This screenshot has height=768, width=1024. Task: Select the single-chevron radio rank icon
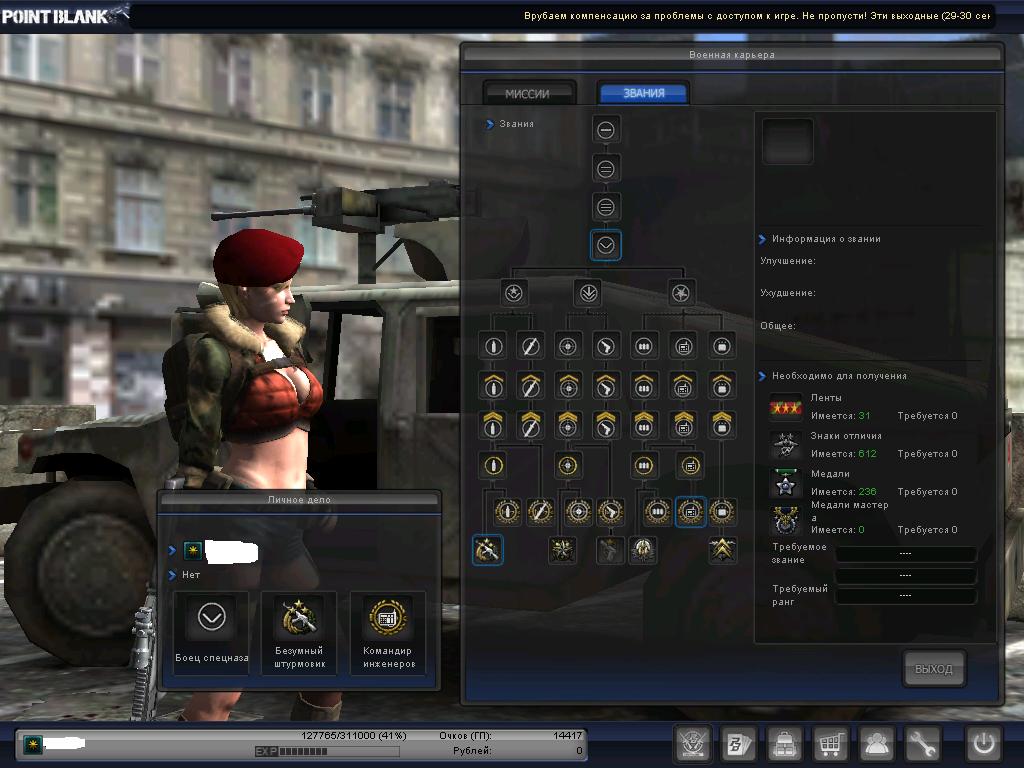click(x=684, y=386)
